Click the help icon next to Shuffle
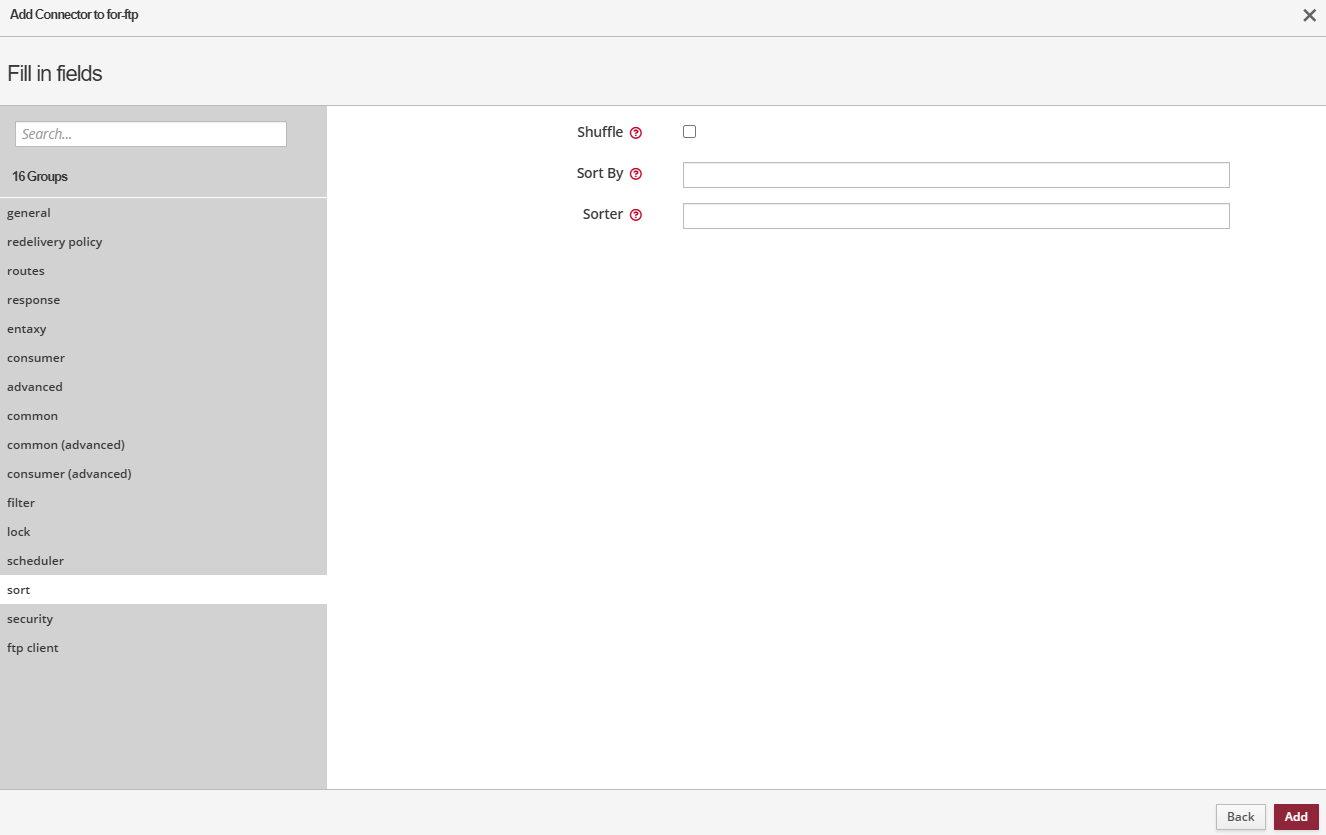This screenshot has height=835, width=1326. coord(636,133)
